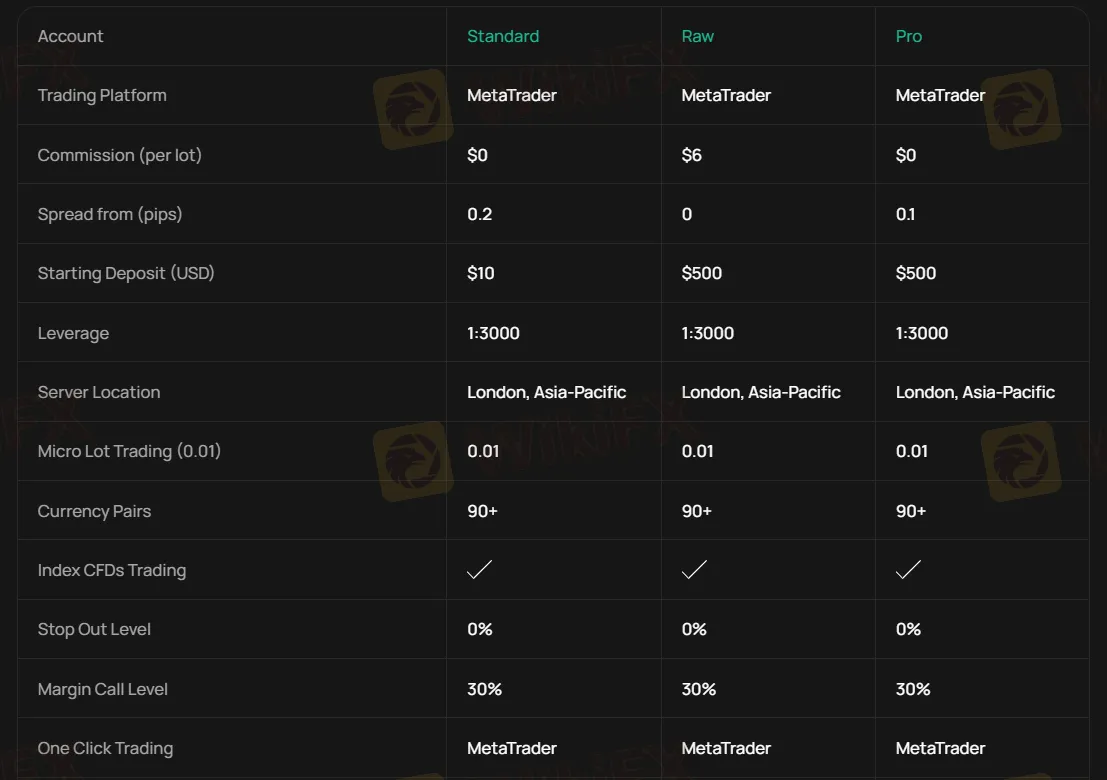1107x780 pixels.
Task: Click the Pro Currency Pairs 90+ value
Action: [911, 511]
